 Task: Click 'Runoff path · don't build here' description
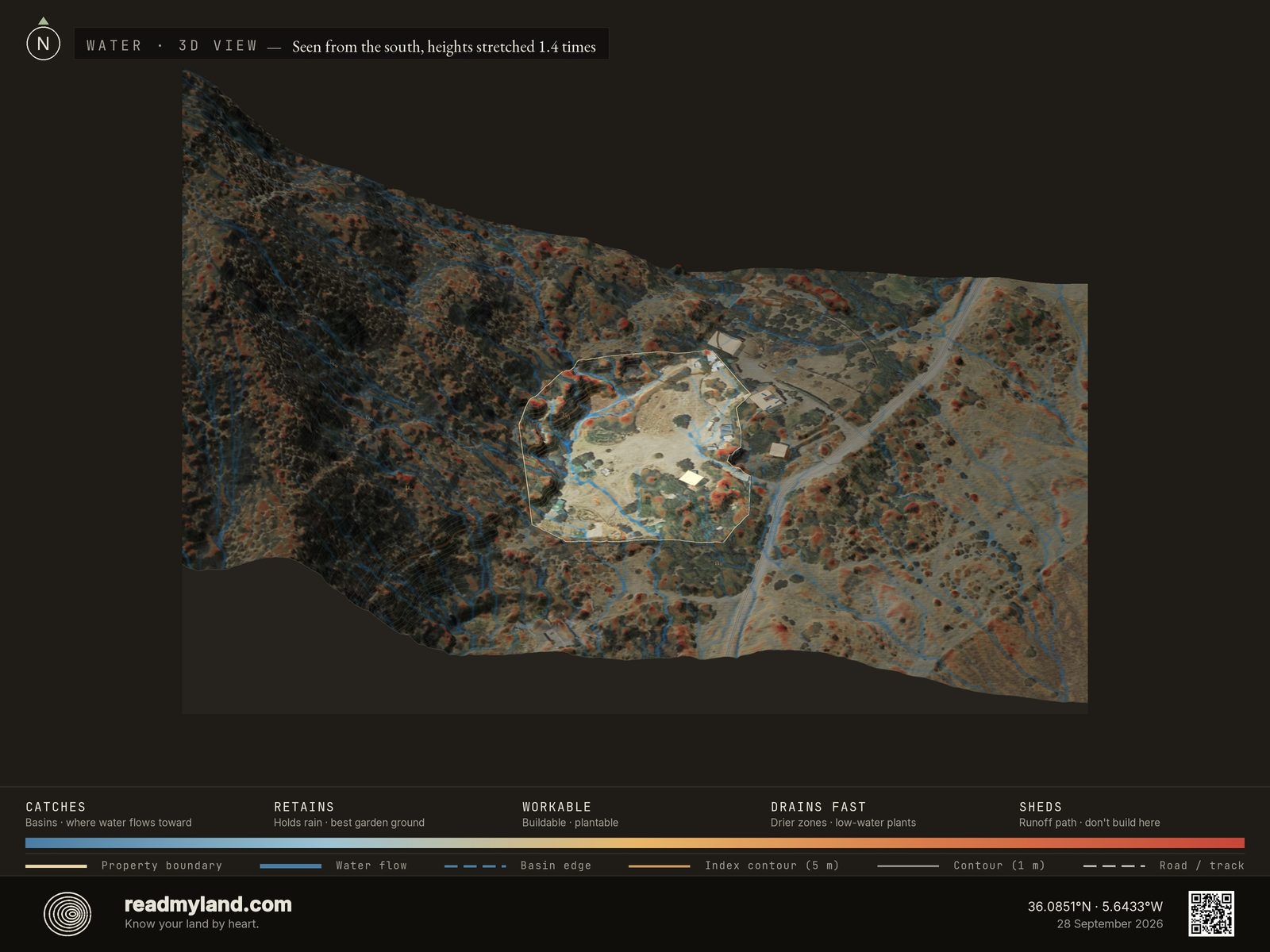point(1089,823)
